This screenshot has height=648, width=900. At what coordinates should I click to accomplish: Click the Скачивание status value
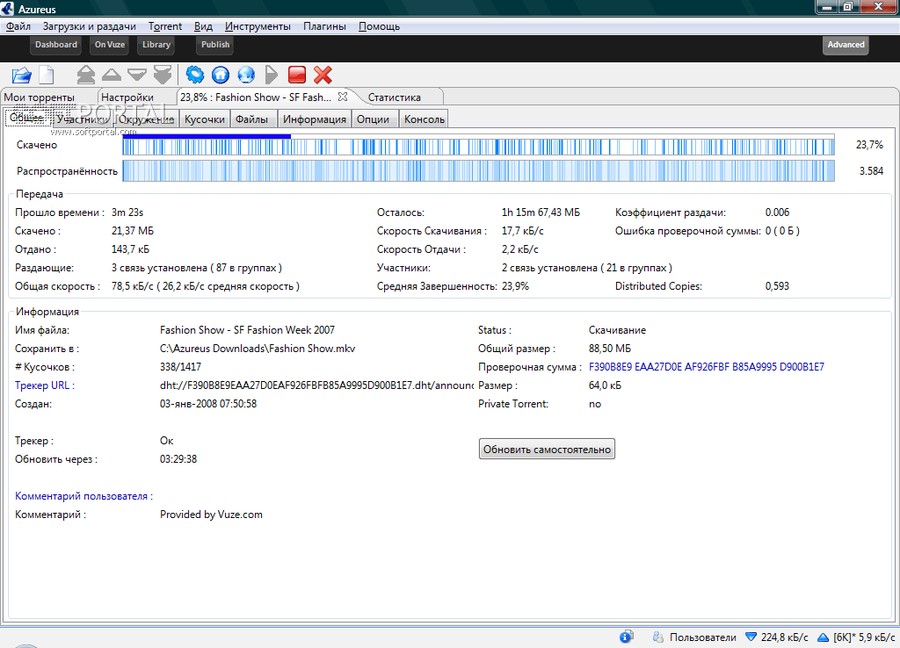pyautogui.click(x=617, y=330)
